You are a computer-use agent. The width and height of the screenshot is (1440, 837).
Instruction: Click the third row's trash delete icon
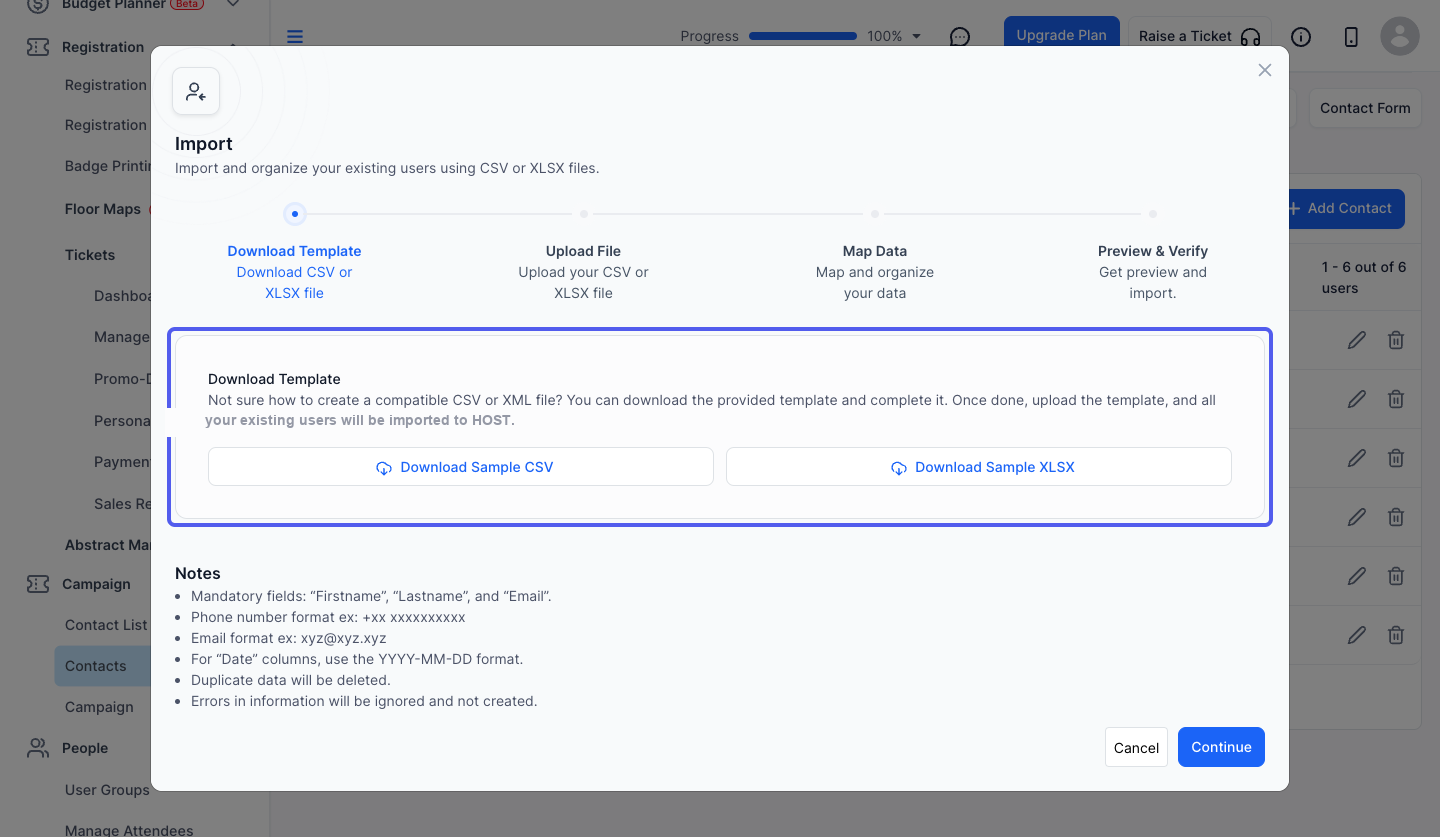[x=1396, y=458]
